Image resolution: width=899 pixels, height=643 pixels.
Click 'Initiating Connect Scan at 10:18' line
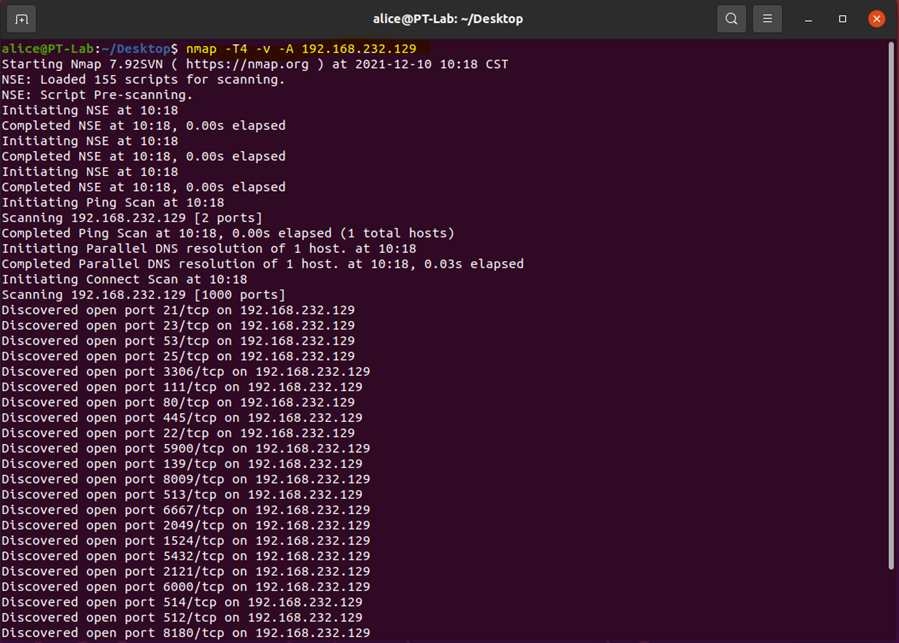point(124,279)
